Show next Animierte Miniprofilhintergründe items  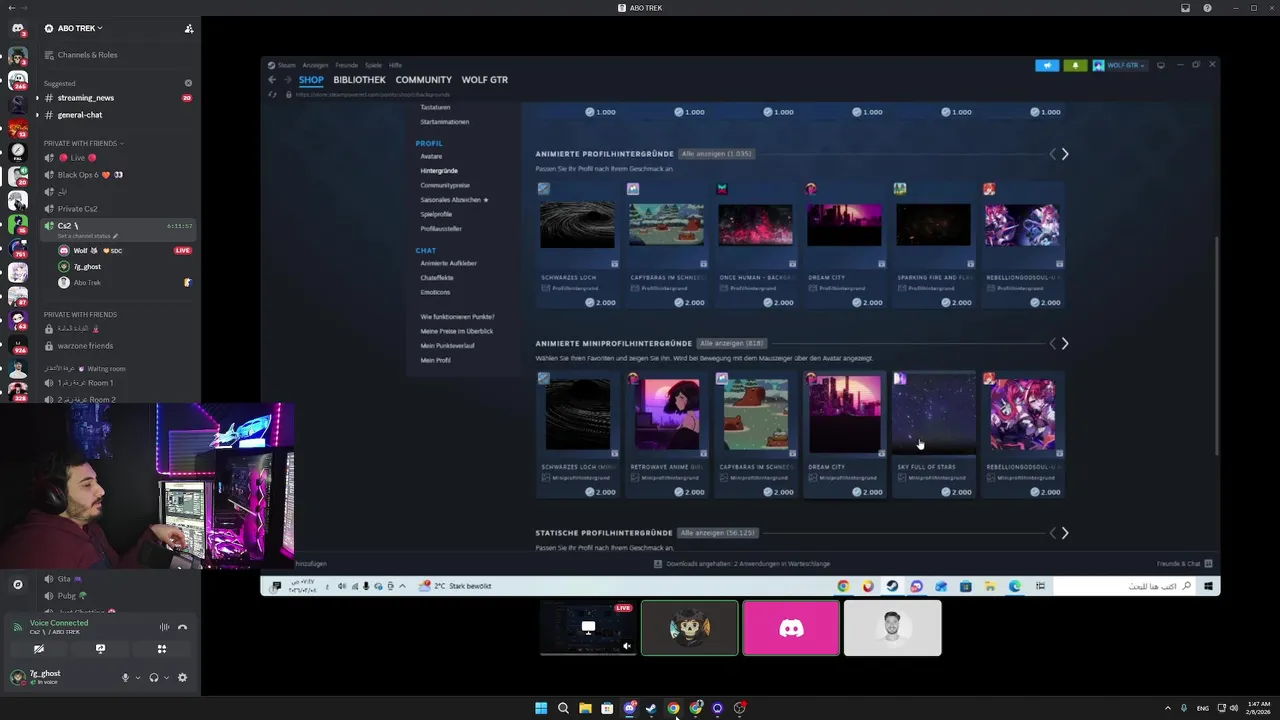[1064, 344]
